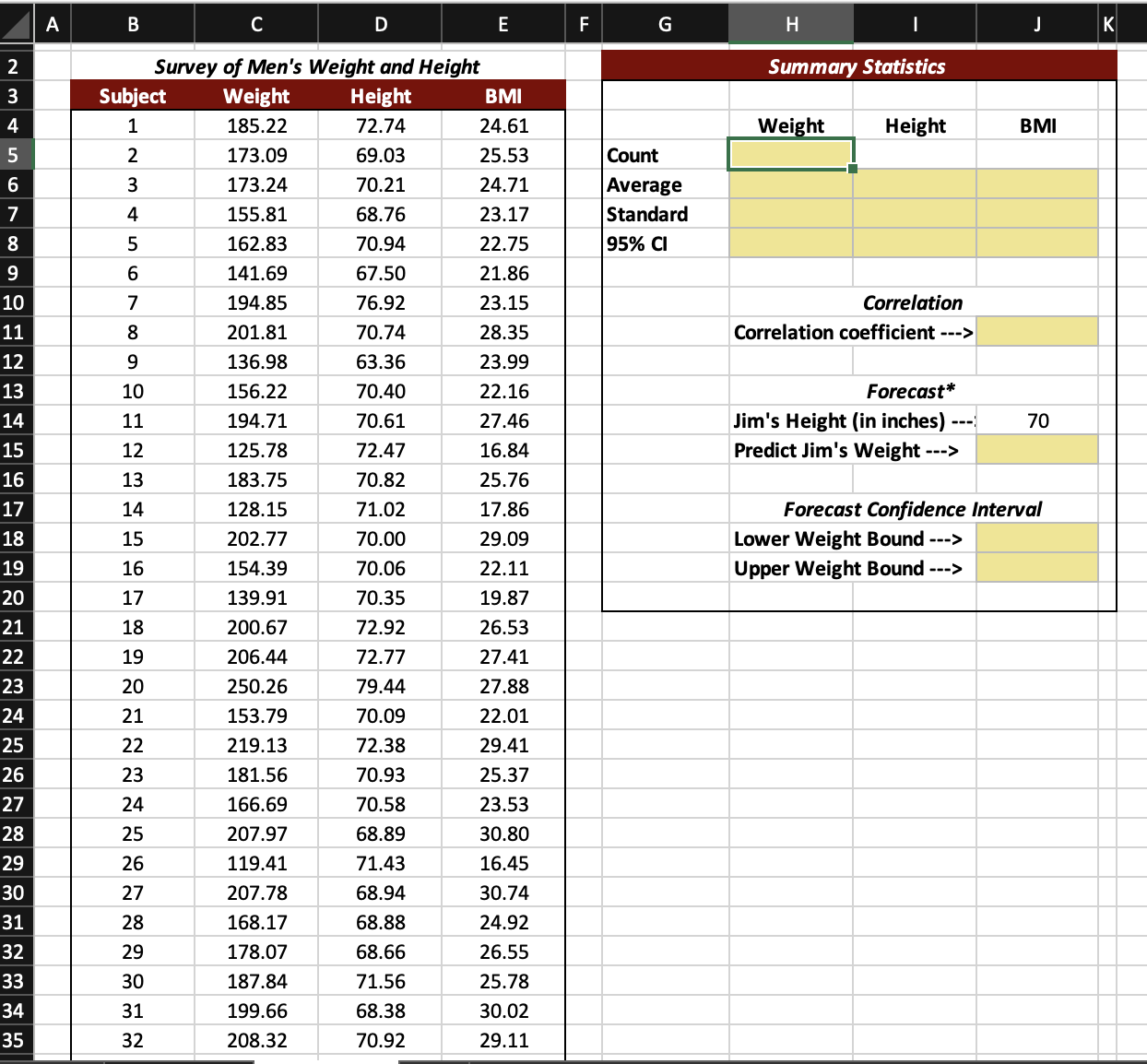The height and width of the screenshot is (1064, 1147).
Task: Click the Predict Jim's Weight yellow cell
Action: coord(1037,450)
